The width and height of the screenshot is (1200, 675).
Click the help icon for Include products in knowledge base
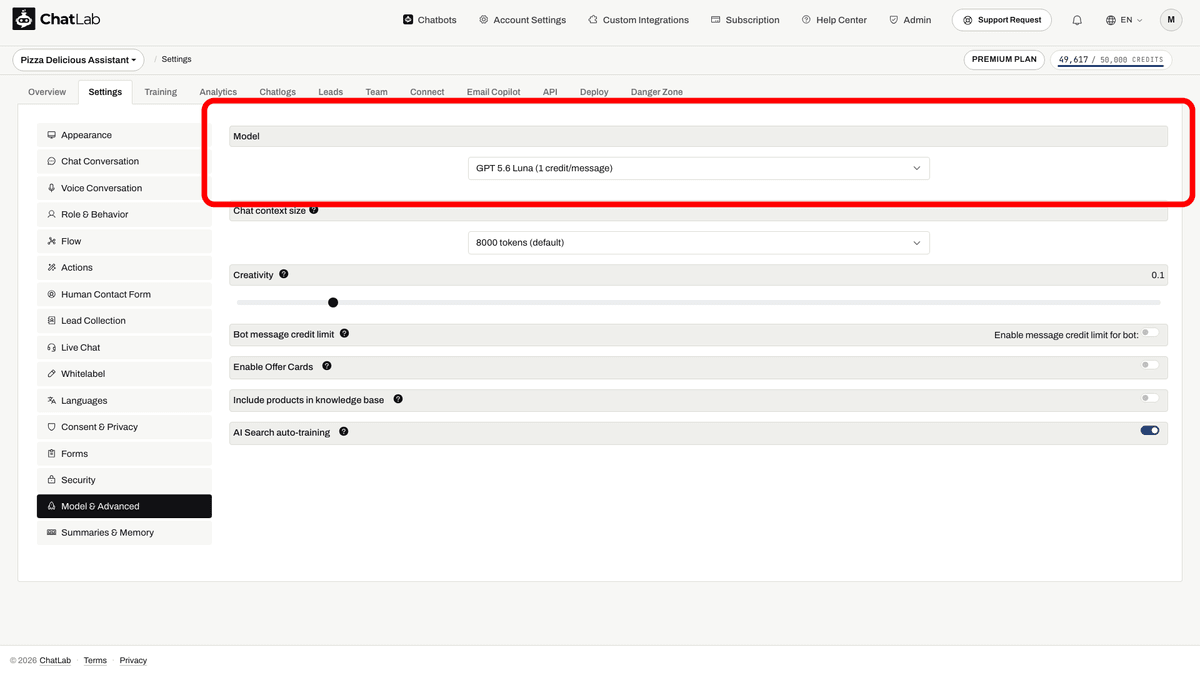point(398,399)
